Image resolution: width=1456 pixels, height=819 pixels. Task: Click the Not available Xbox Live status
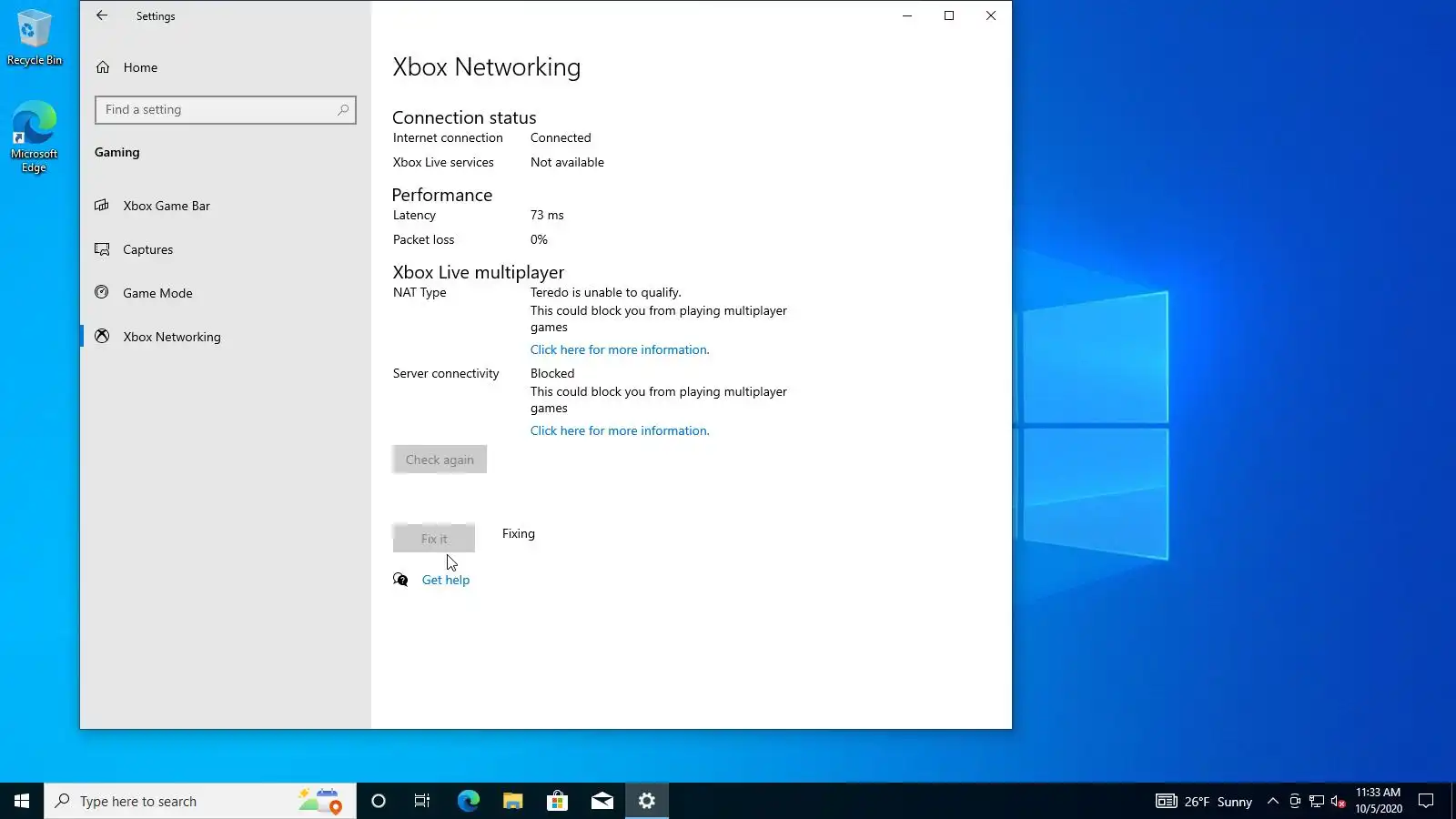[x=567, y=162]
